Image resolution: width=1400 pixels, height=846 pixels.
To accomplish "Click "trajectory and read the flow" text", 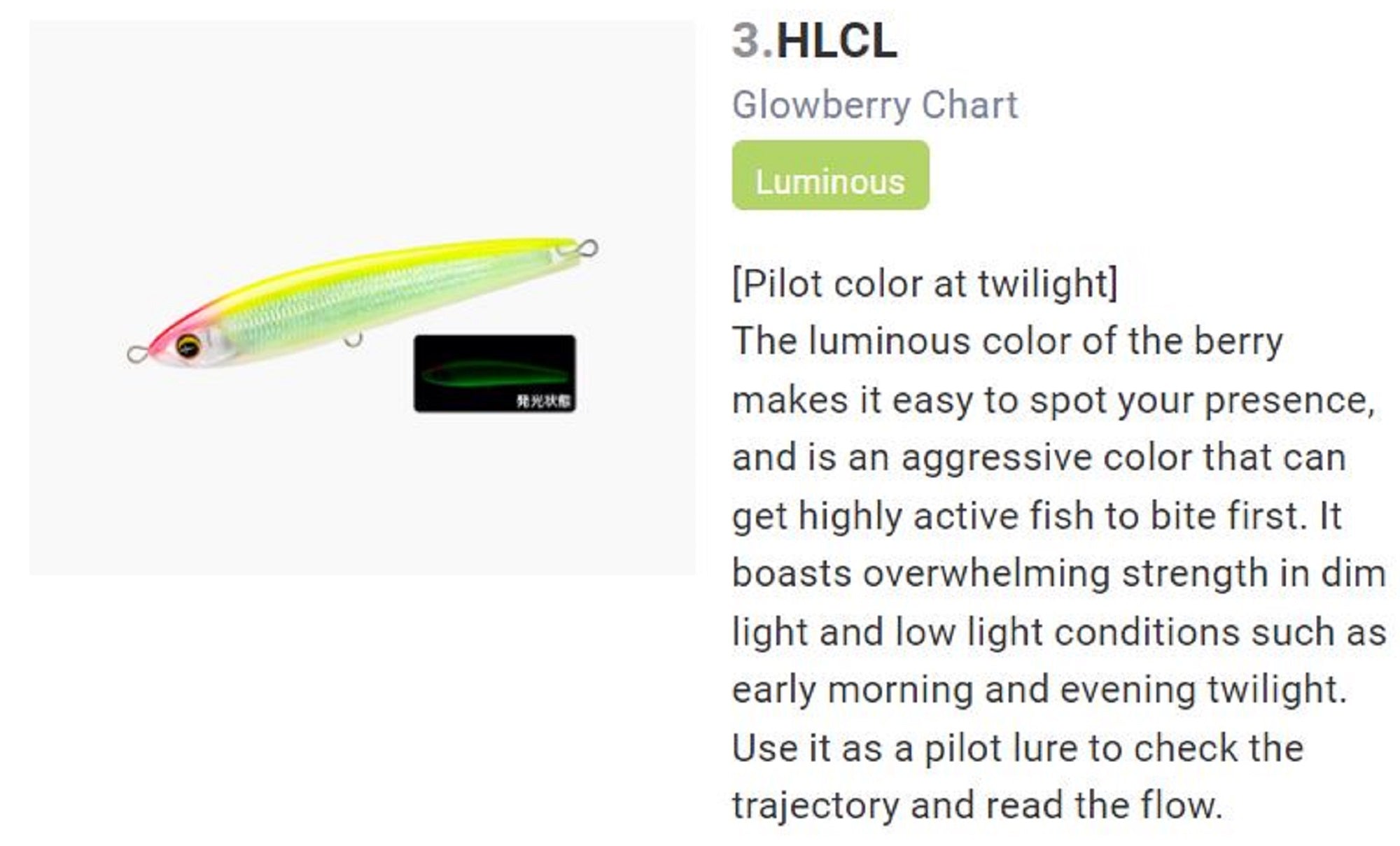I will click(x=976, y=805).
